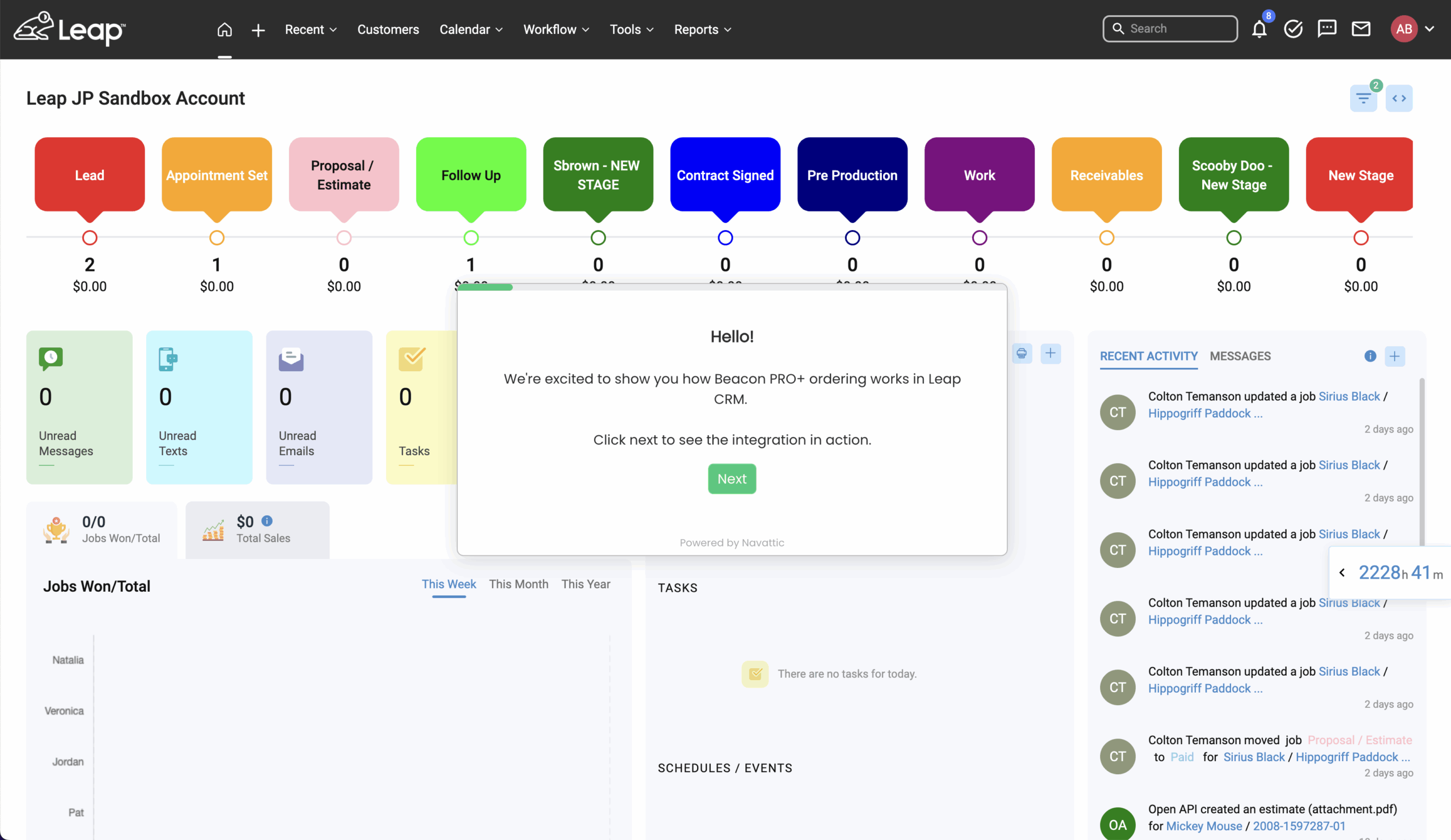Open the Contract Signed stage card

[x=725, y=175]
